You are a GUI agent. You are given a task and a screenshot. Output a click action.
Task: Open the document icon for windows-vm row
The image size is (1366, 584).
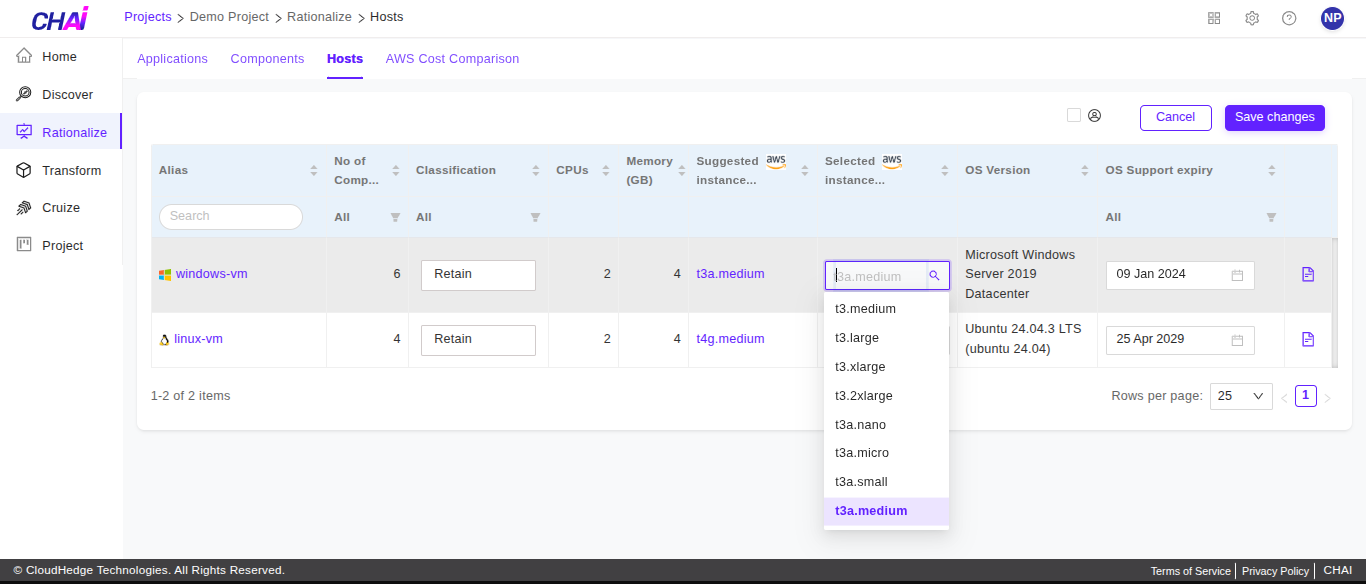(1307, 273)
